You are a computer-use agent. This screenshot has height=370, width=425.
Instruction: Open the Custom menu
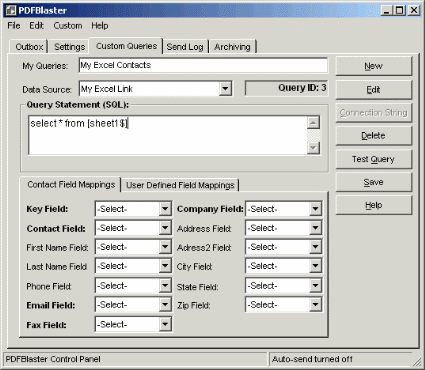click(x=68, y=26)
